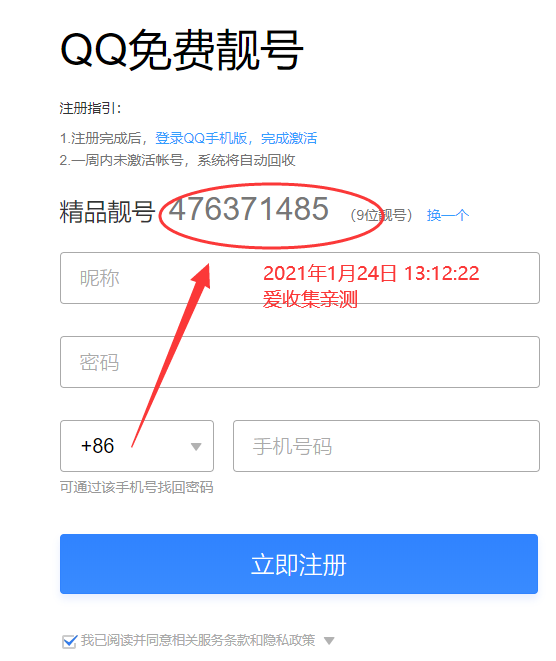This screenshot has height=661, width=556.
Task: Focus the 手机号码 phone number field
Action: (x=386, y=446)
